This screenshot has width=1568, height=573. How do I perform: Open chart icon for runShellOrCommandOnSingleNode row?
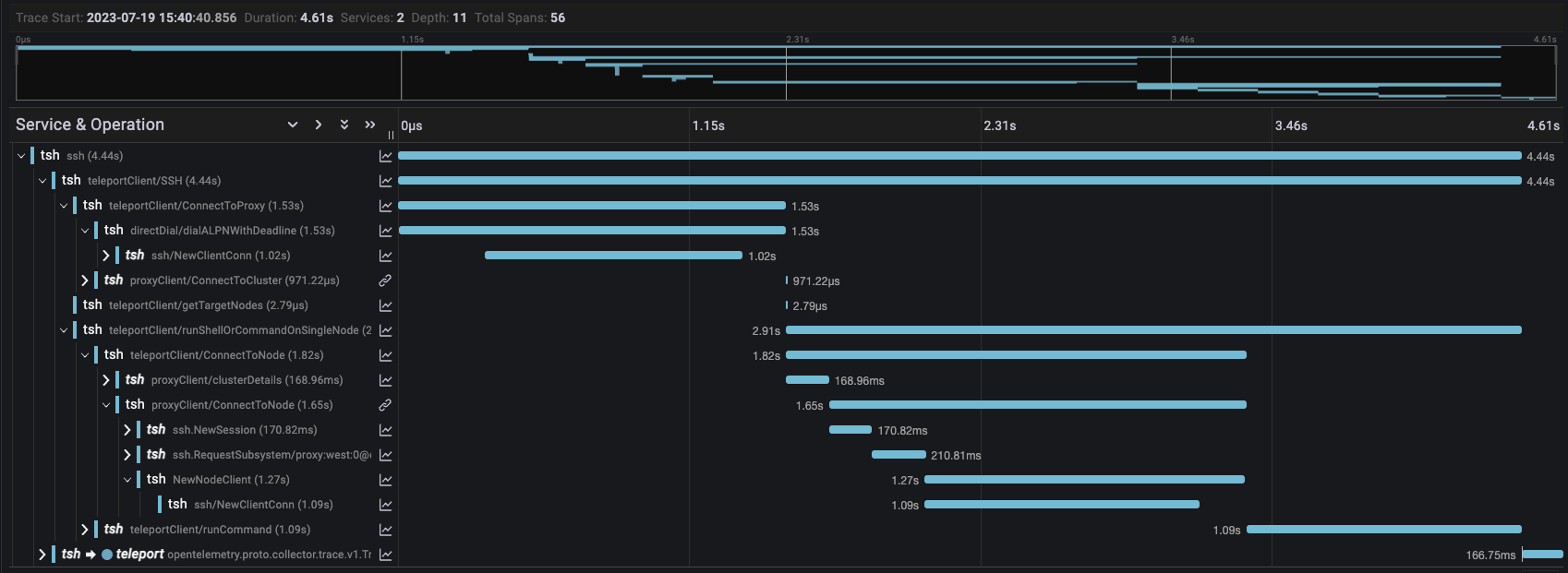(x=386, y=330)
